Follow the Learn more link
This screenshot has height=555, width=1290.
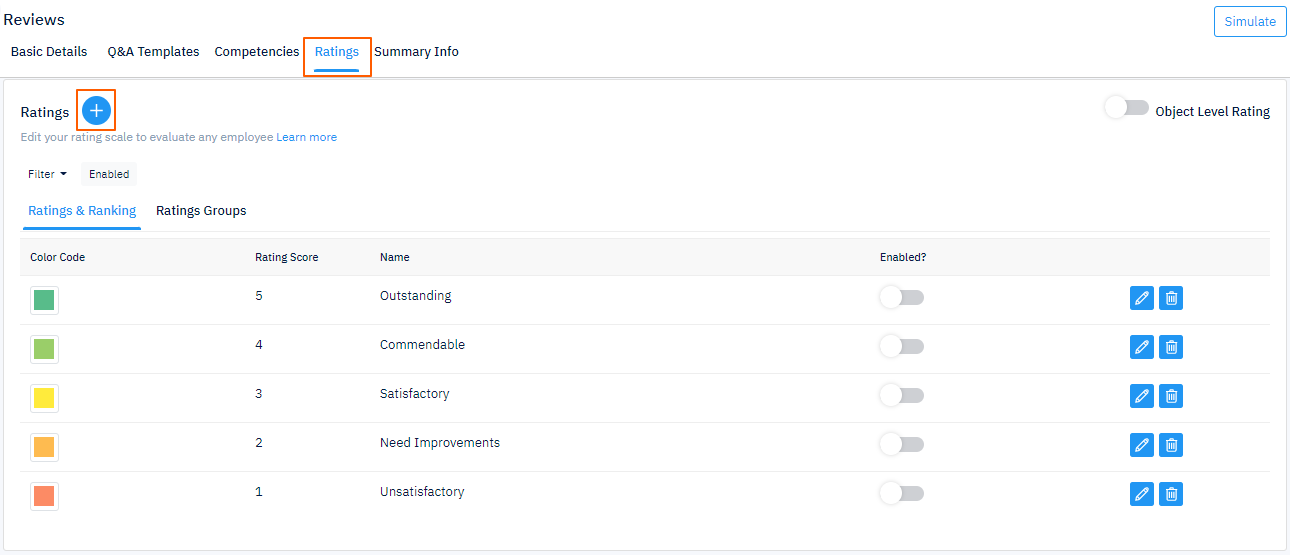point(307,137)
